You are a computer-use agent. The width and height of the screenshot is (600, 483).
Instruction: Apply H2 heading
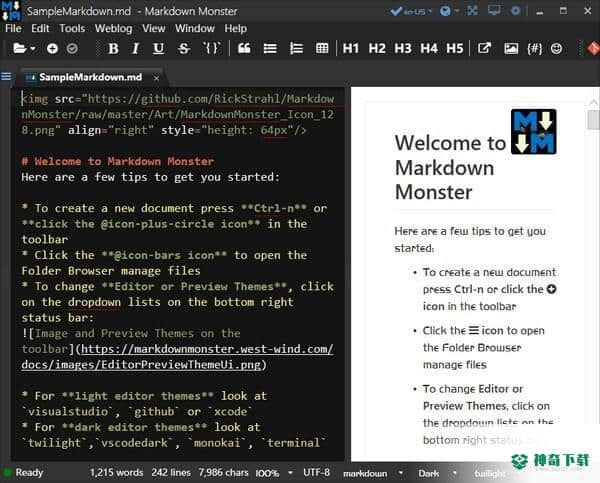[x=377, y=49]
